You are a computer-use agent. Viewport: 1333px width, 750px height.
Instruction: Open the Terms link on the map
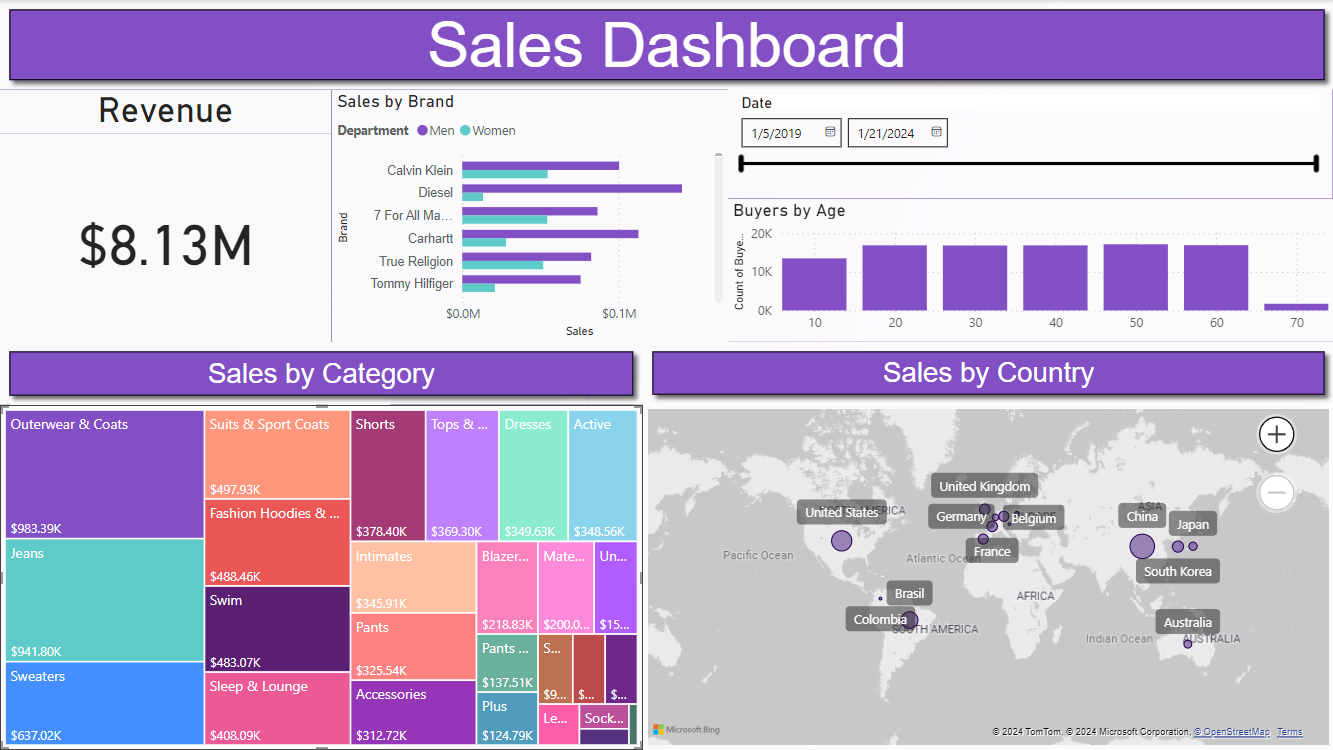coord(1289,732)
